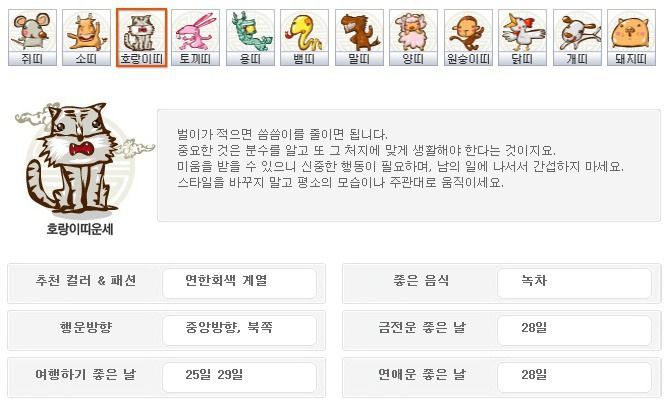This screenshot has width=672, height=409.
Task: Select the rat zodiac icon (쥐띠)
Action: tap(32, 37)
